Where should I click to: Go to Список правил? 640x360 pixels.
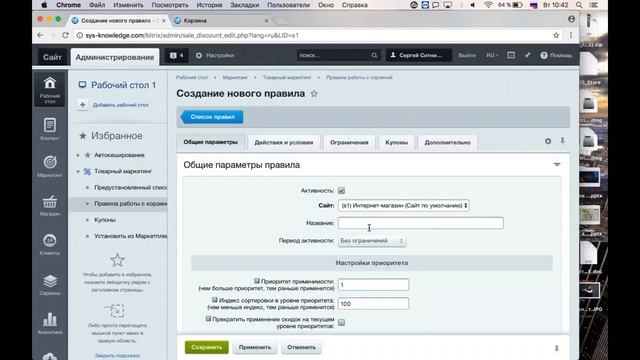tap(212, 117)
